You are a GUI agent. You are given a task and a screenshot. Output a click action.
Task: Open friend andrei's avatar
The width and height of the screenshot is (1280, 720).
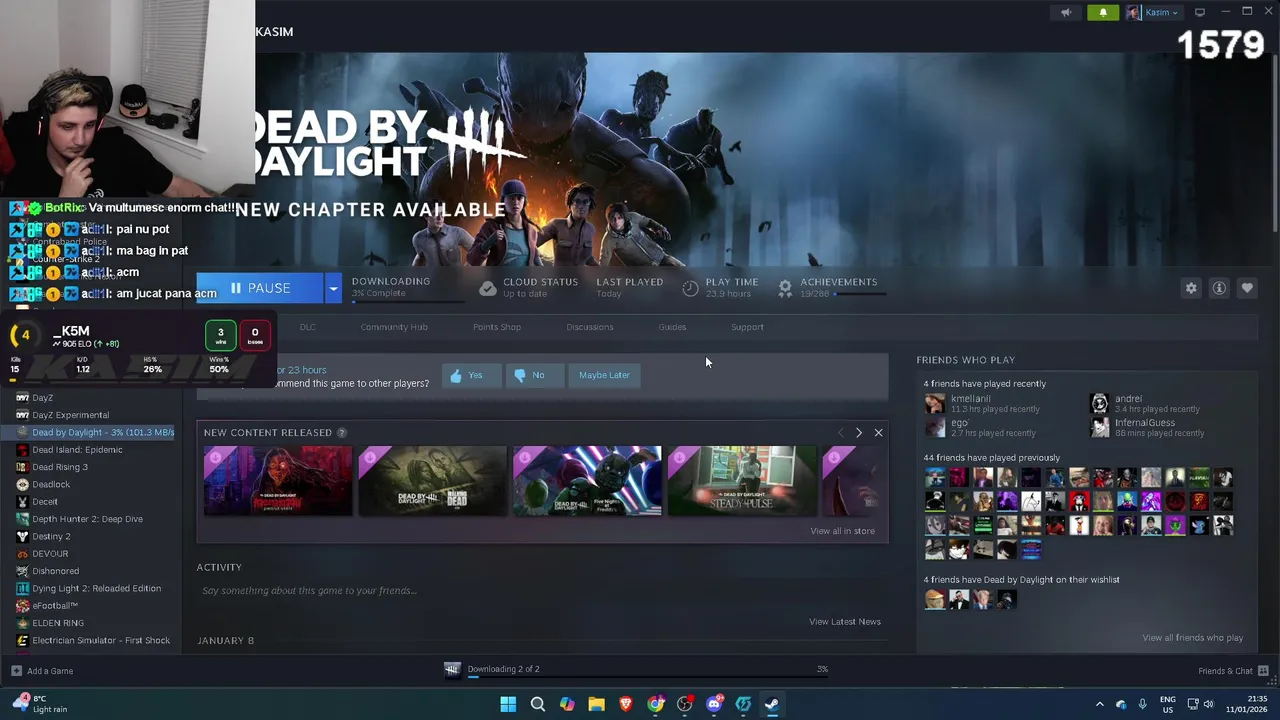1099,403
